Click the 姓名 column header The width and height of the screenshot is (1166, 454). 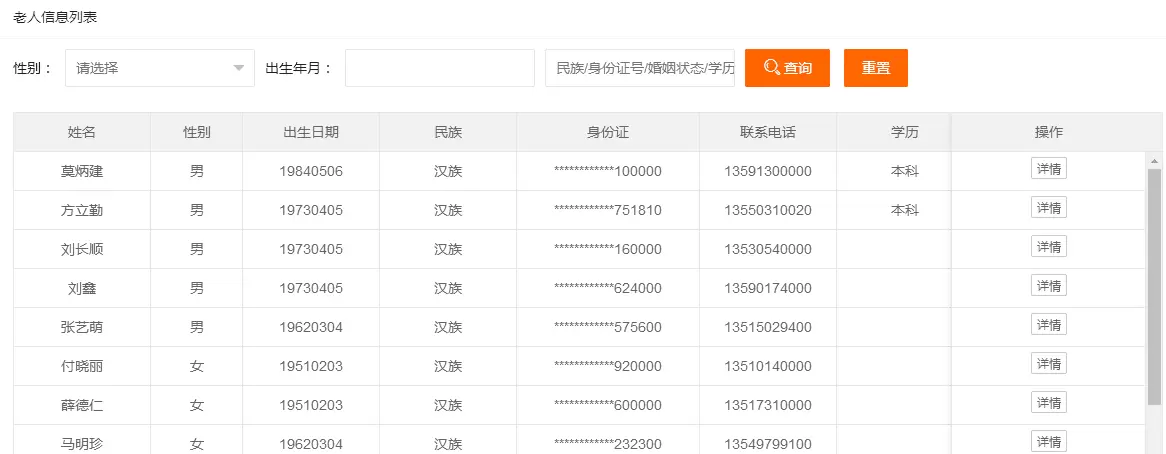point(82,132)
